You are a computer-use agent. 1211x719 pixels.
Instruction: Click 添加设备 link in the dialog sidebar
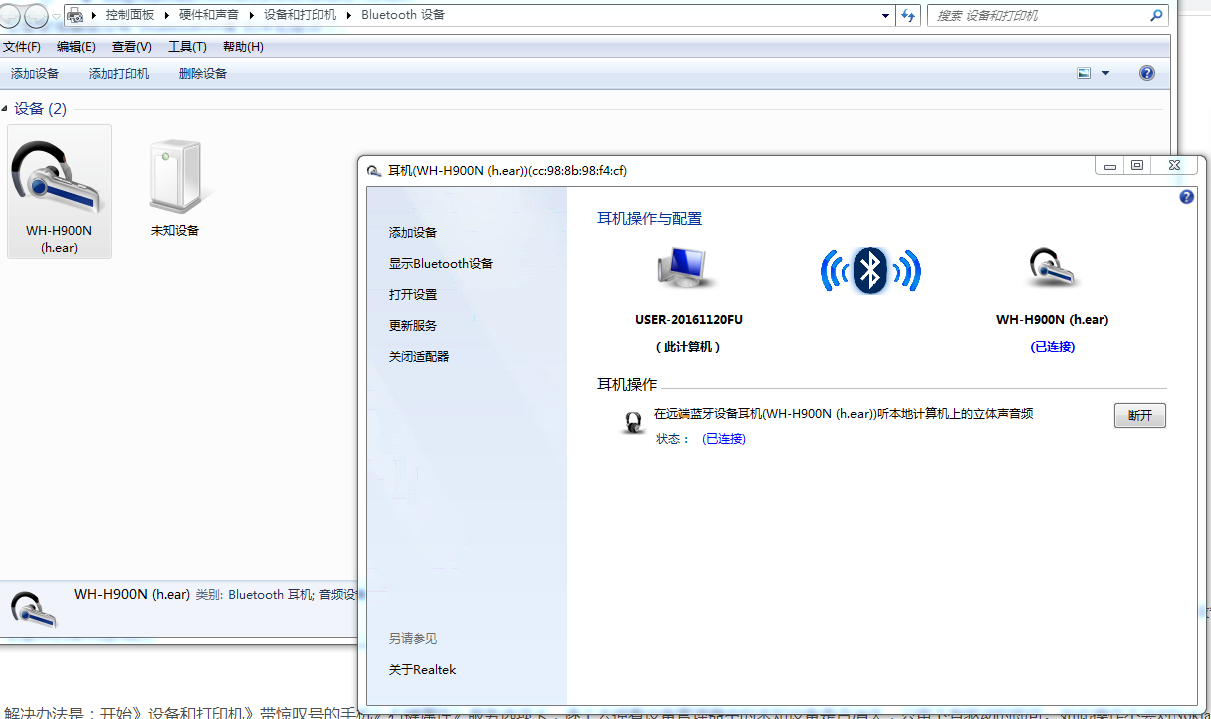pyautogui.click(x=413, y=232)
